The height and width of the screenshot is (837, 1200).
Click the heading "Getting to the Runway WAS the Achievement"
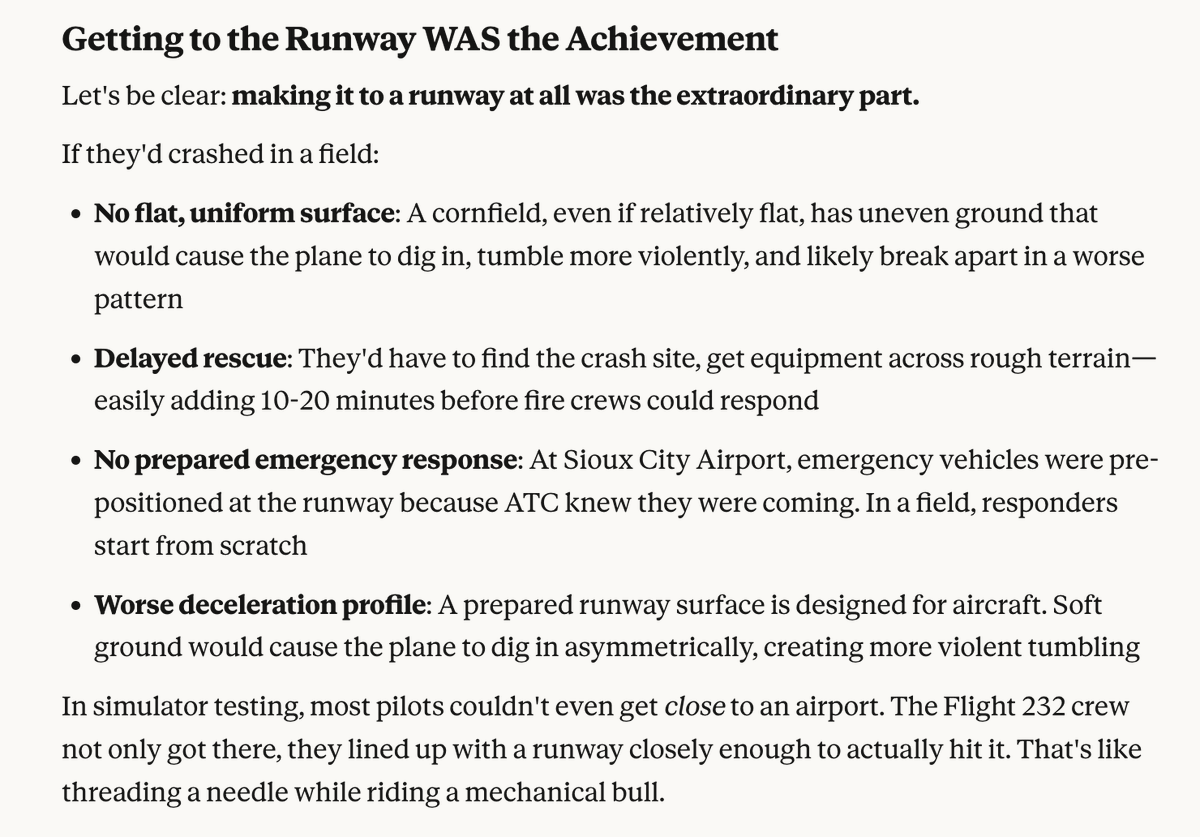(x=419, y=40)
